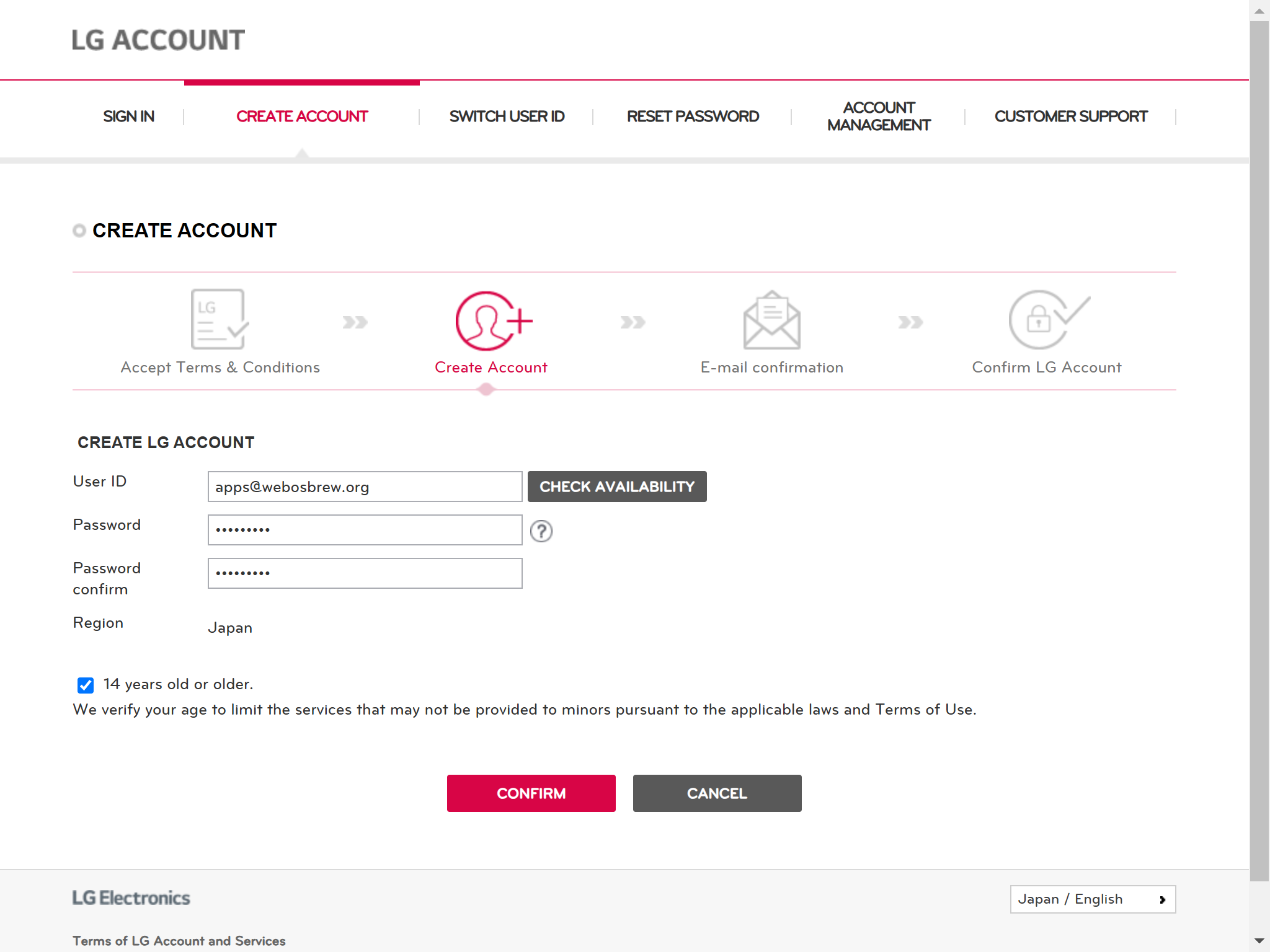Open the CUSTOMER SUPPORT tab
This screenshot has width=1270, height=952.
click(1071, 117)
